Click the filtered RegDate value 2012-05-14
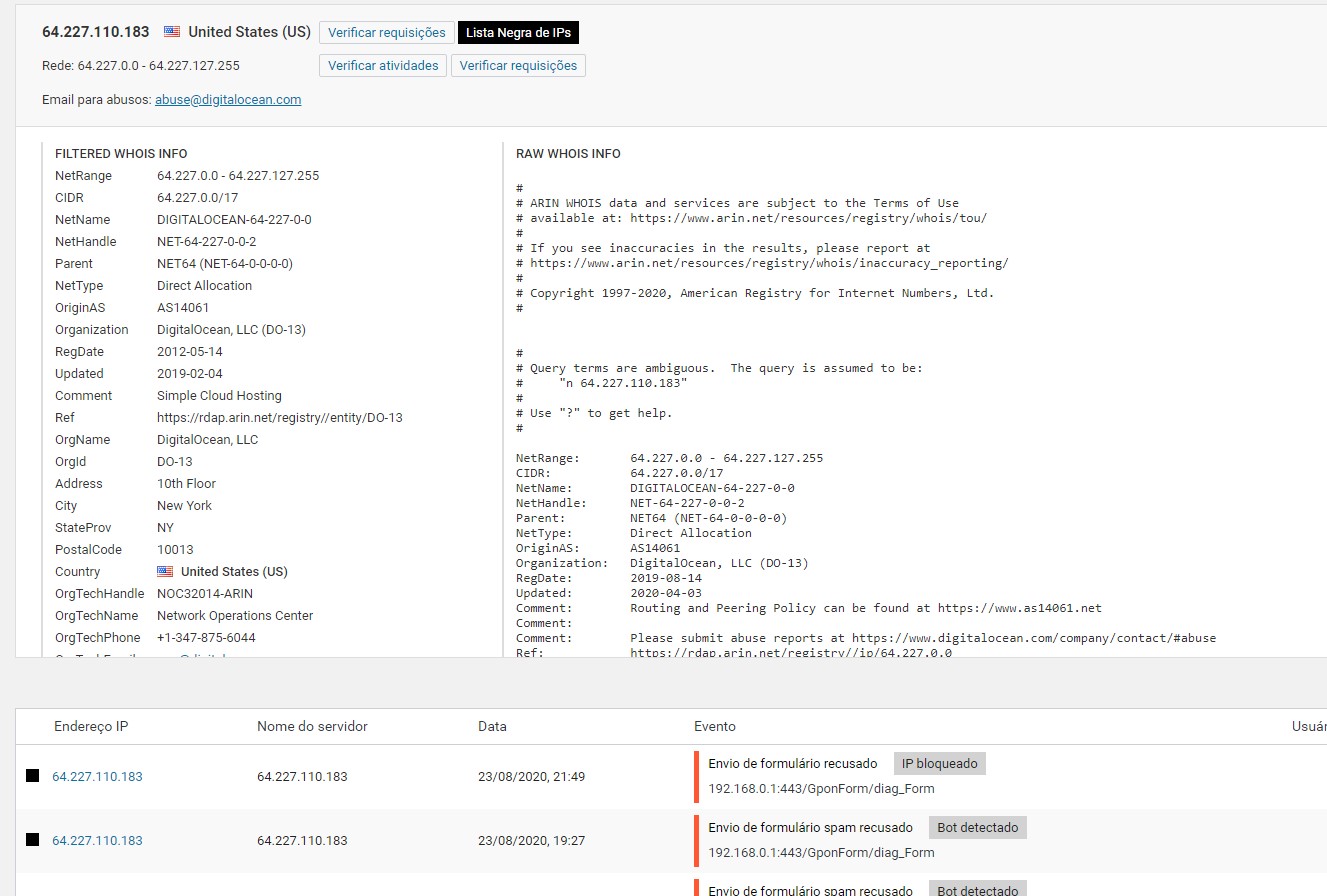The image size is (1327, 896). click(190, 352)
